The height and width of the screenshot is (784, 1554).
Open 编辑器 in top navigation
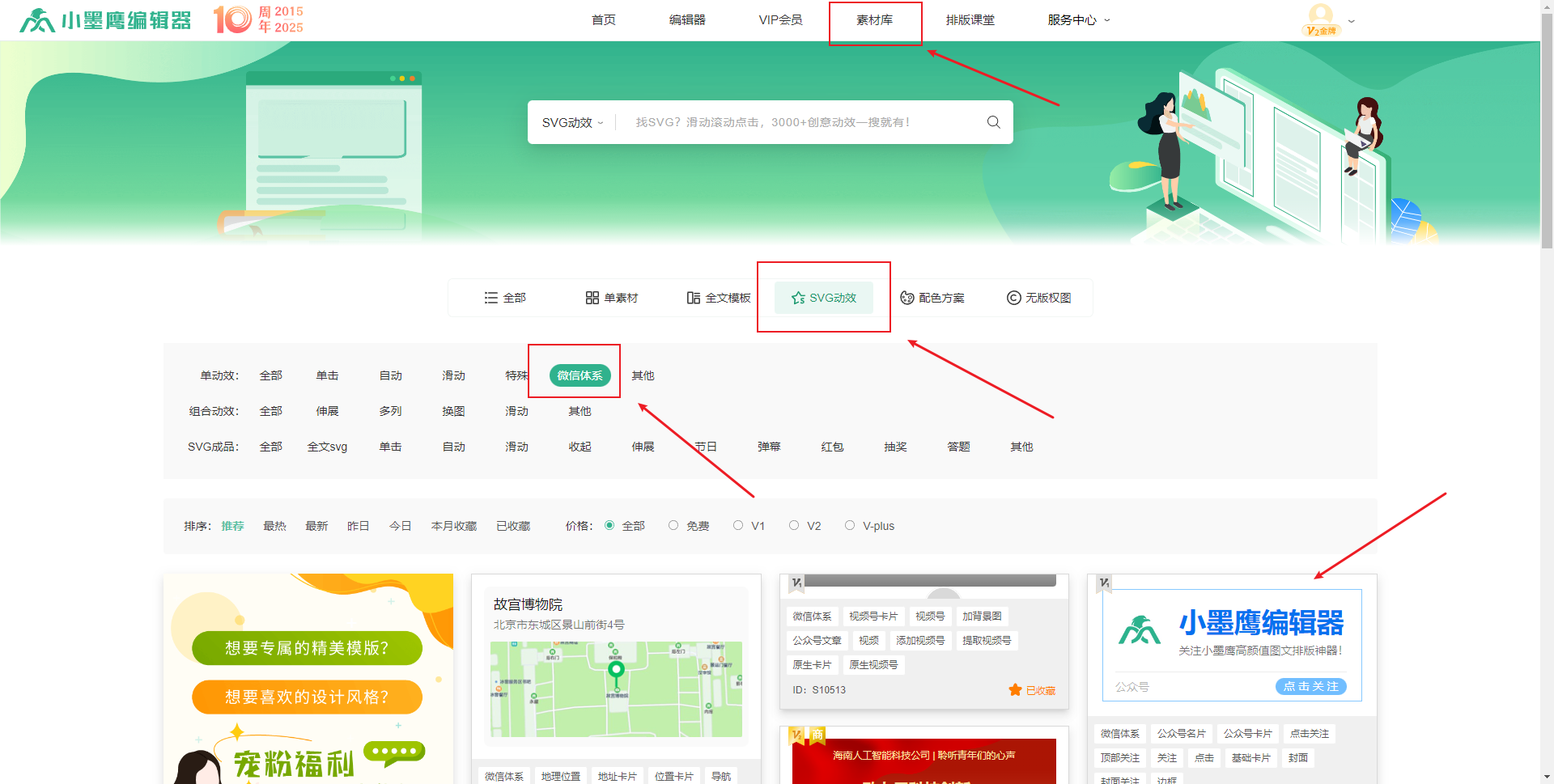click(x=687, y=20)
